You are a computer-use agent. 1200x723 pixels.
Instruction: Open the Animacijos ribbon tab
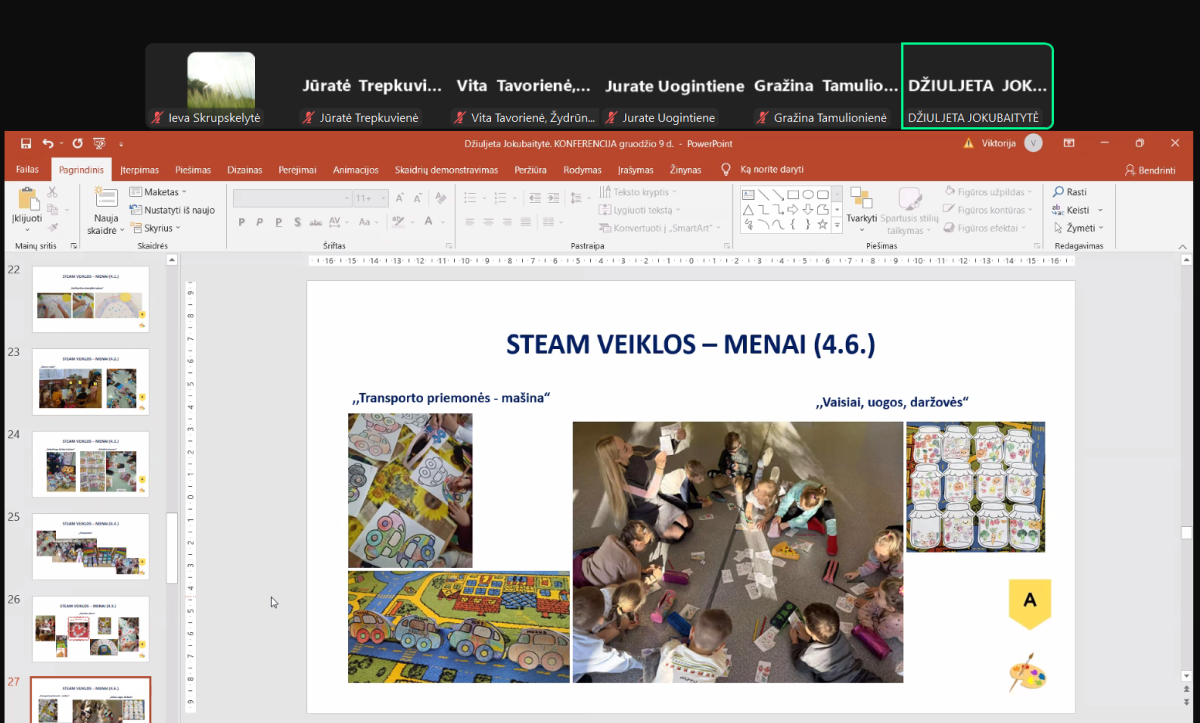point(355,170)
